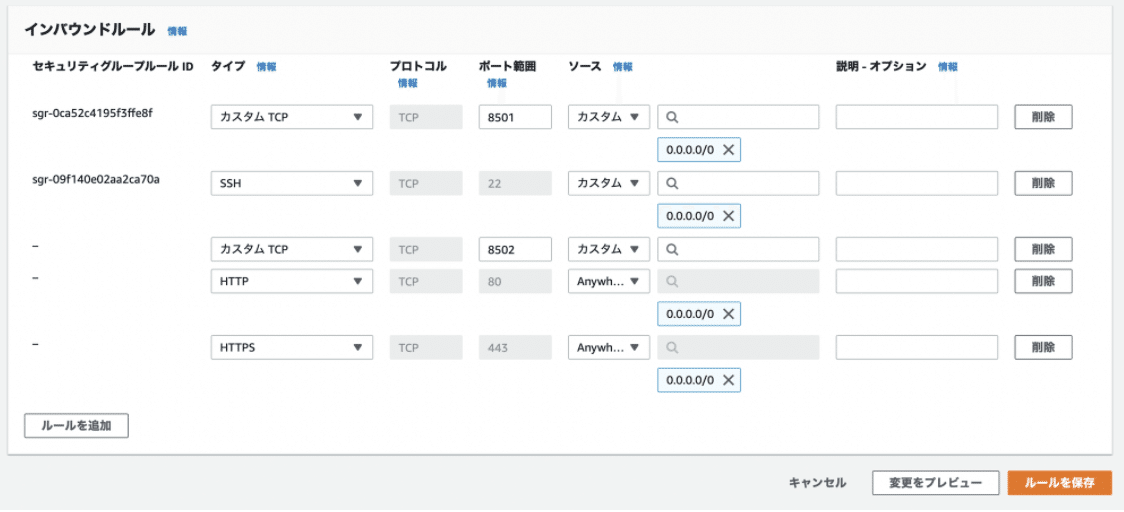1124x512 pixels.
Task: Click the source search field of port 8502 rule
Action: [x=738, y=250]
